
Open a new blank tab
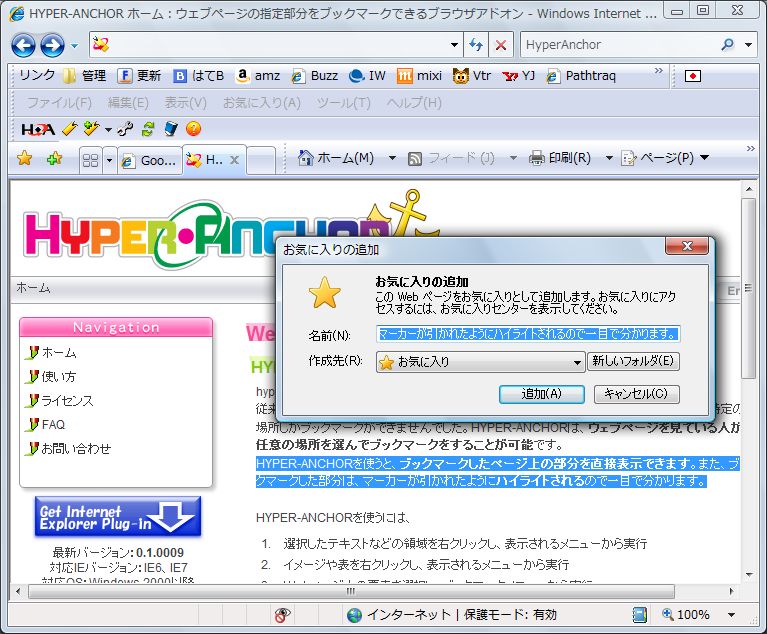point(260,160)
